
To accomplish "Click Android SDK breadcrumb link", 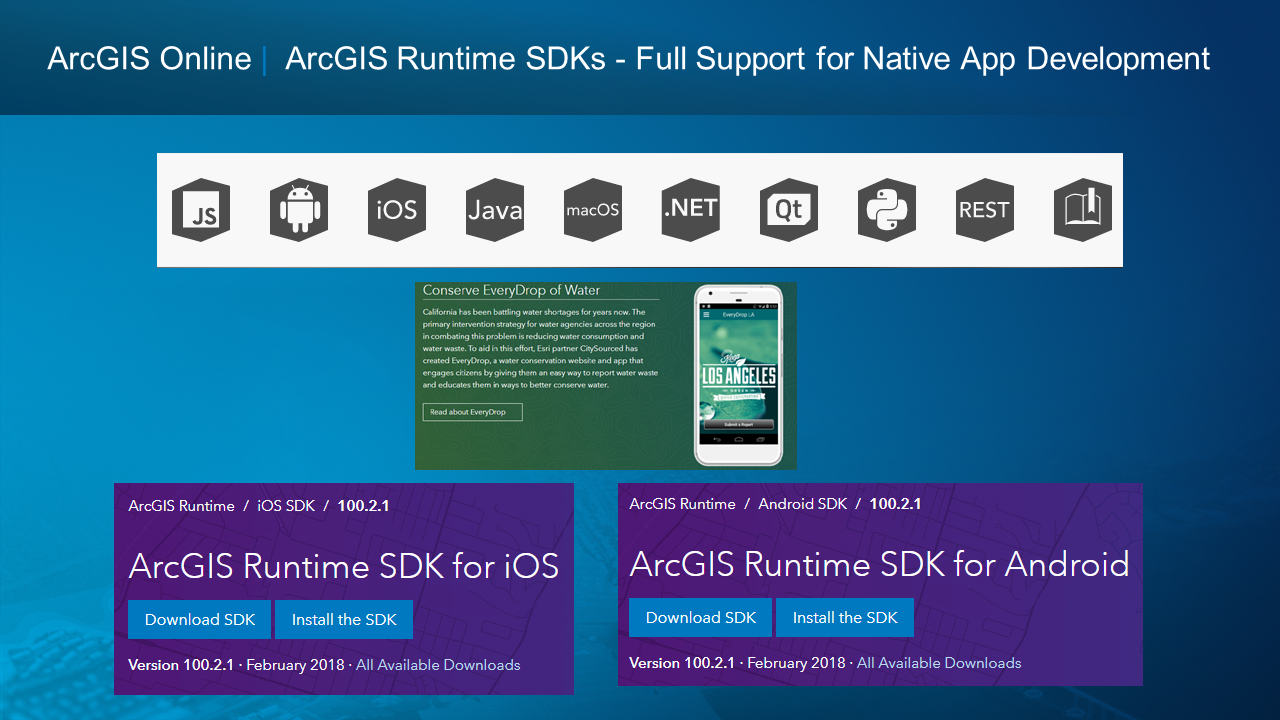I will click(802, 504).
